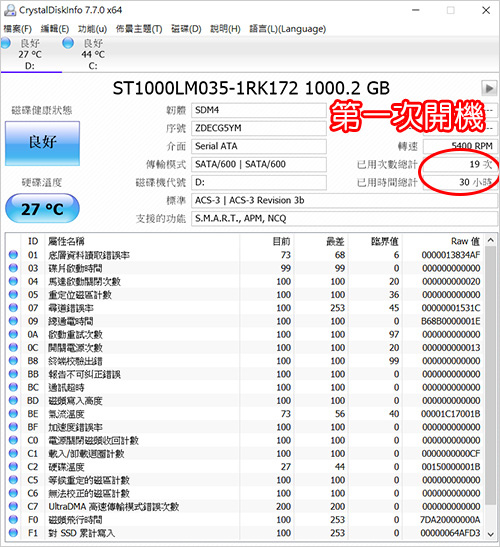Click the scrollbar down arrow in attribute list
500x547 pixels.
point(490,534)
